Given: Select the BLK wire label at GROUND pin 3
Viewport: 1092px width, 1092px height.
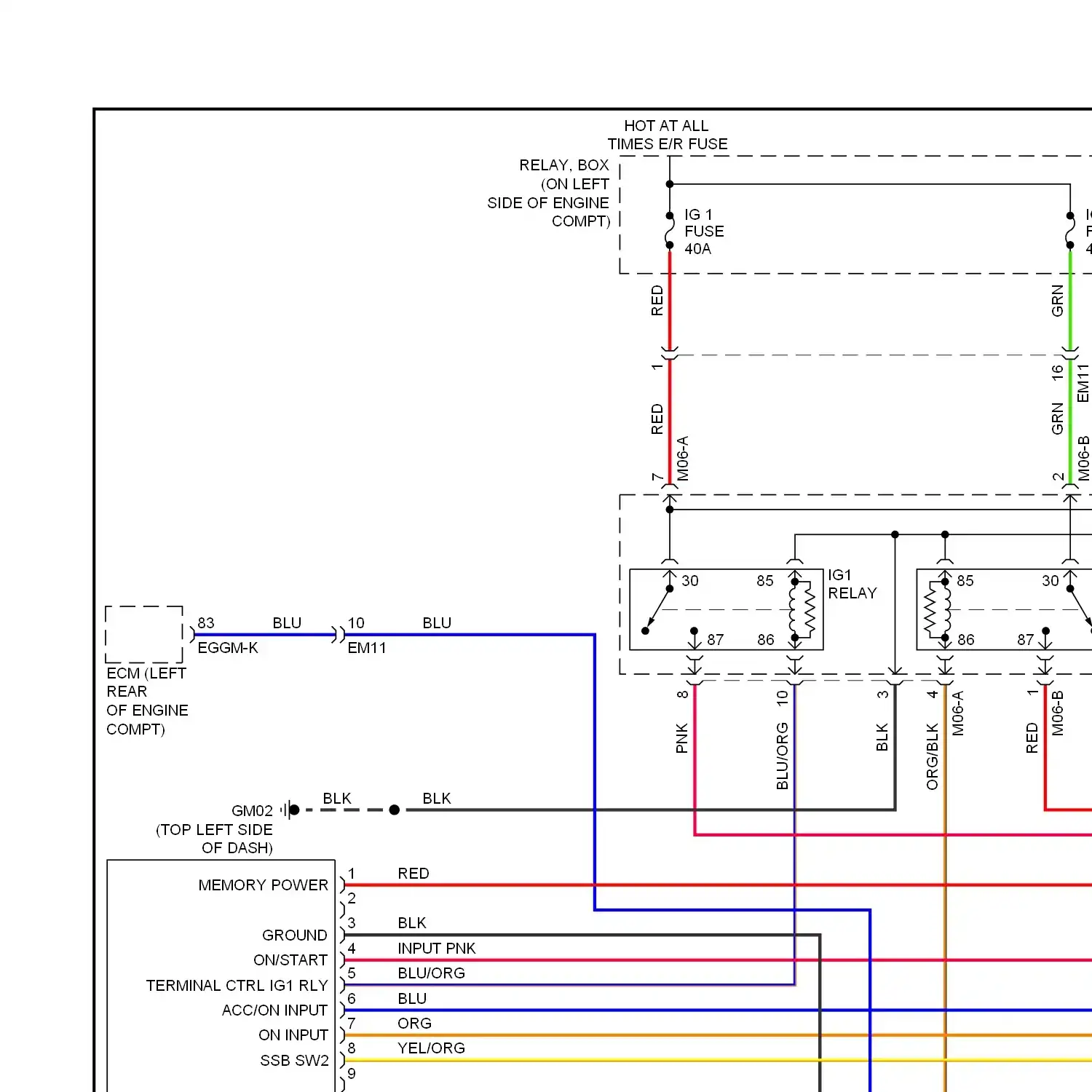Looking at the screenshot, I should [x=412, y=923].
